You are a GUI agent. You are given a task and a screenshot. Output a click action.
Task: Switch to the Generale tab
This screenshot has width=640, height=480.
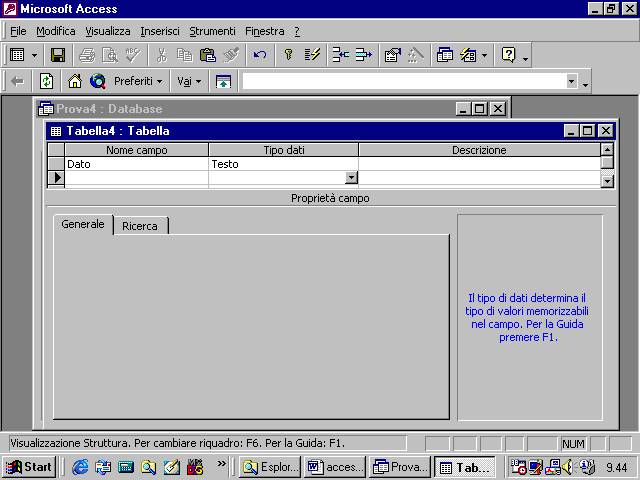[x=83, y=224]
